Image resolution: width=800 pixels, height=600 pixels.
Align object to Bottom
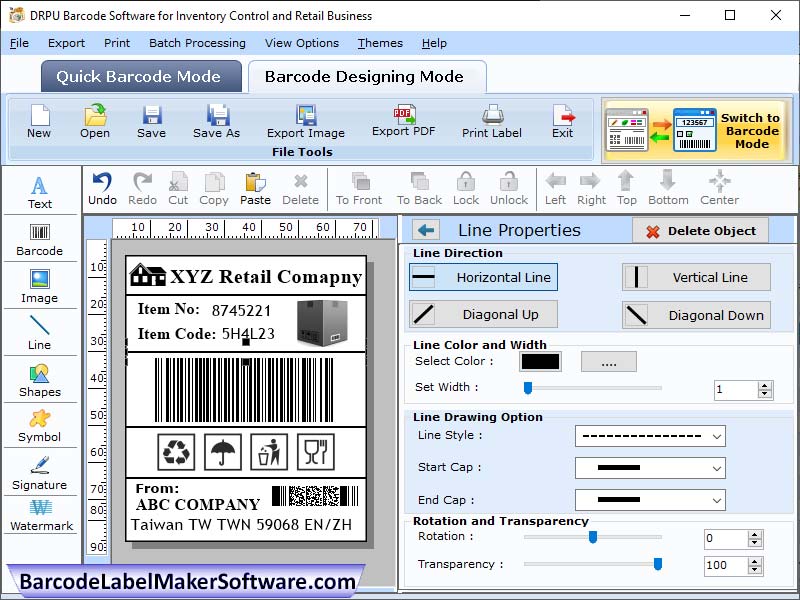[x=668, y=189]
